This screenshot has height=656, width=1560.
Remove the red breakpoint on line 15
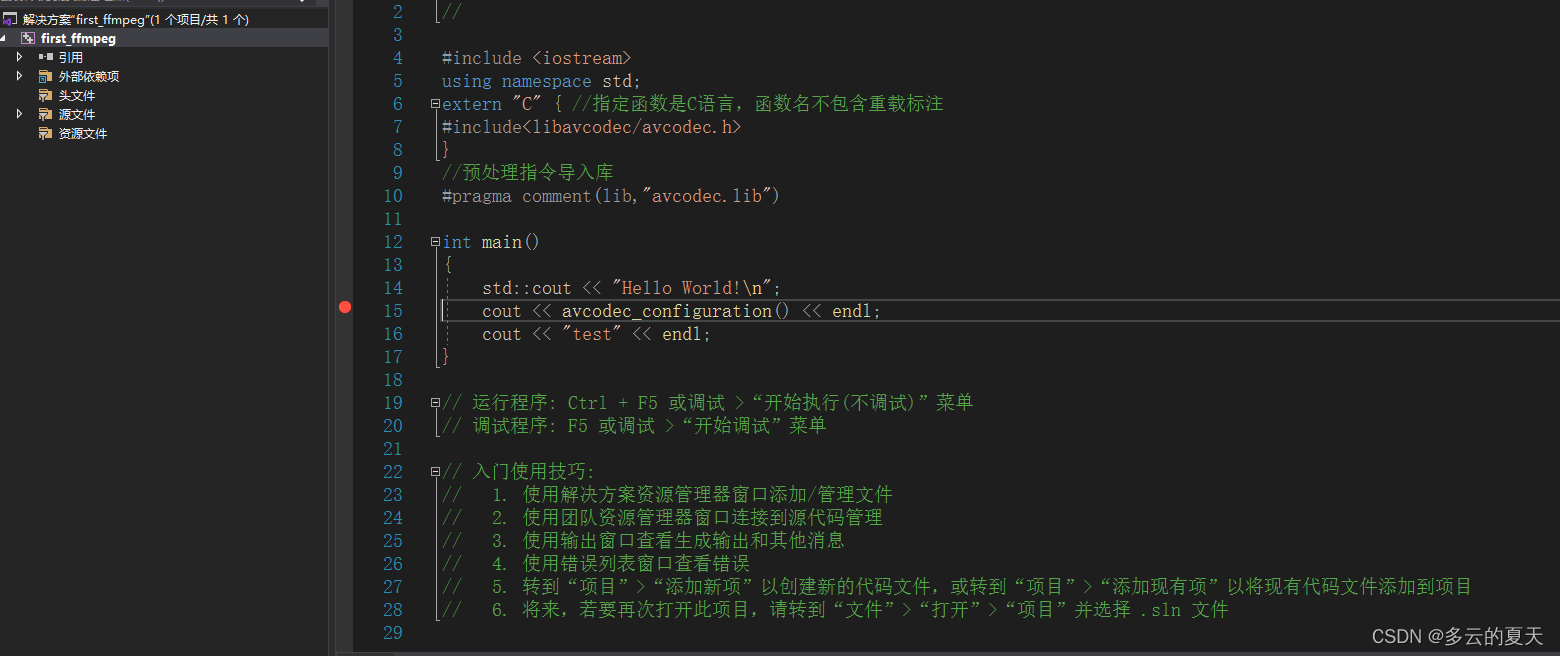click(345, 308)
